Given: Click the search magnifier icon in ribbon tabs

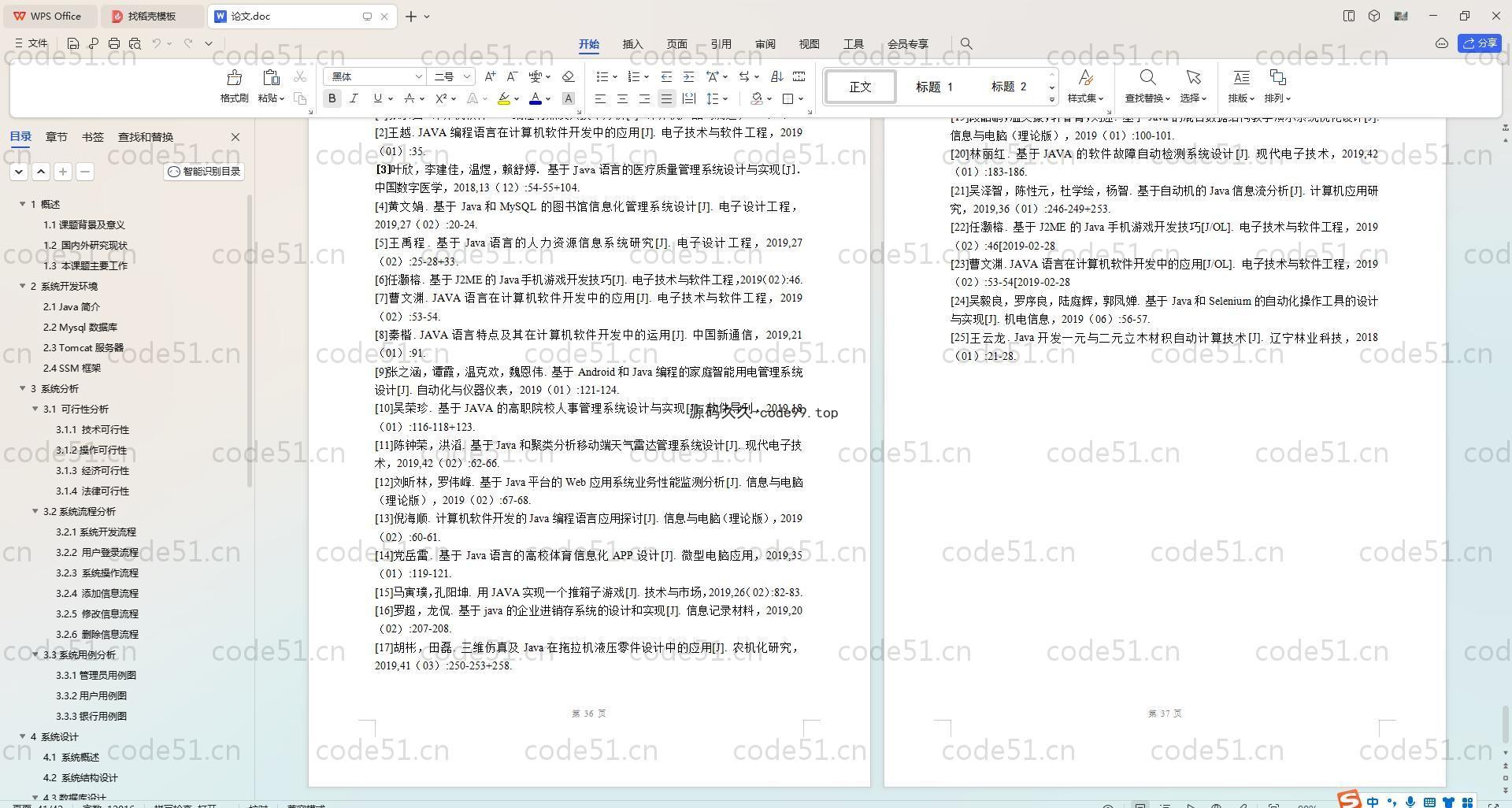Looking at the screenshot, I should [x=966, y=44].
